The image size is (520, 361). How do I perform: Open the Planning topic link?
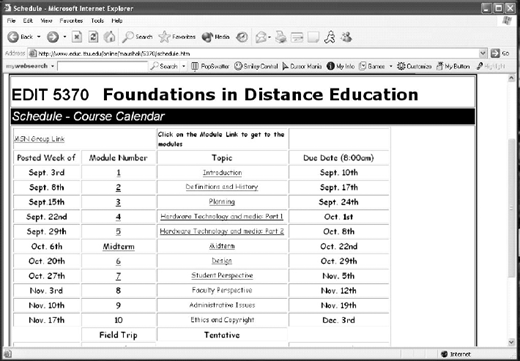coord(222,201)
